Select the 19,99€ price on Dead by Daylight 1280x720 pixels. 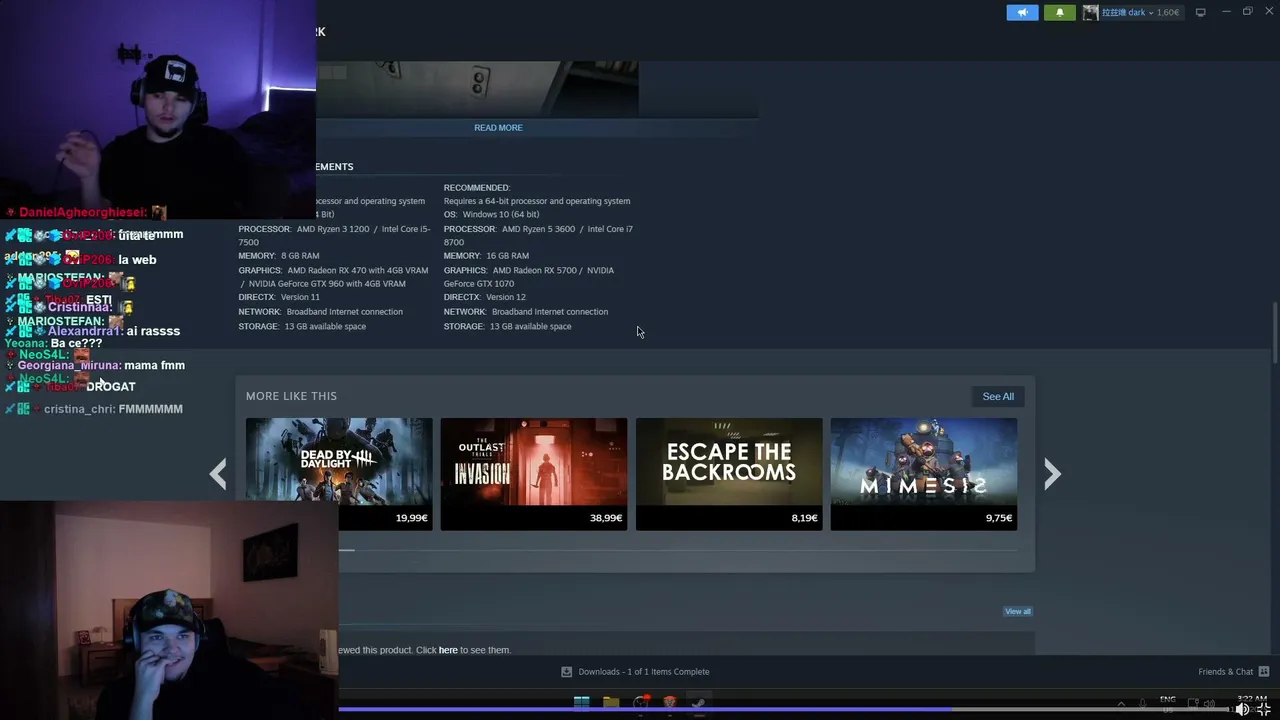411,518
